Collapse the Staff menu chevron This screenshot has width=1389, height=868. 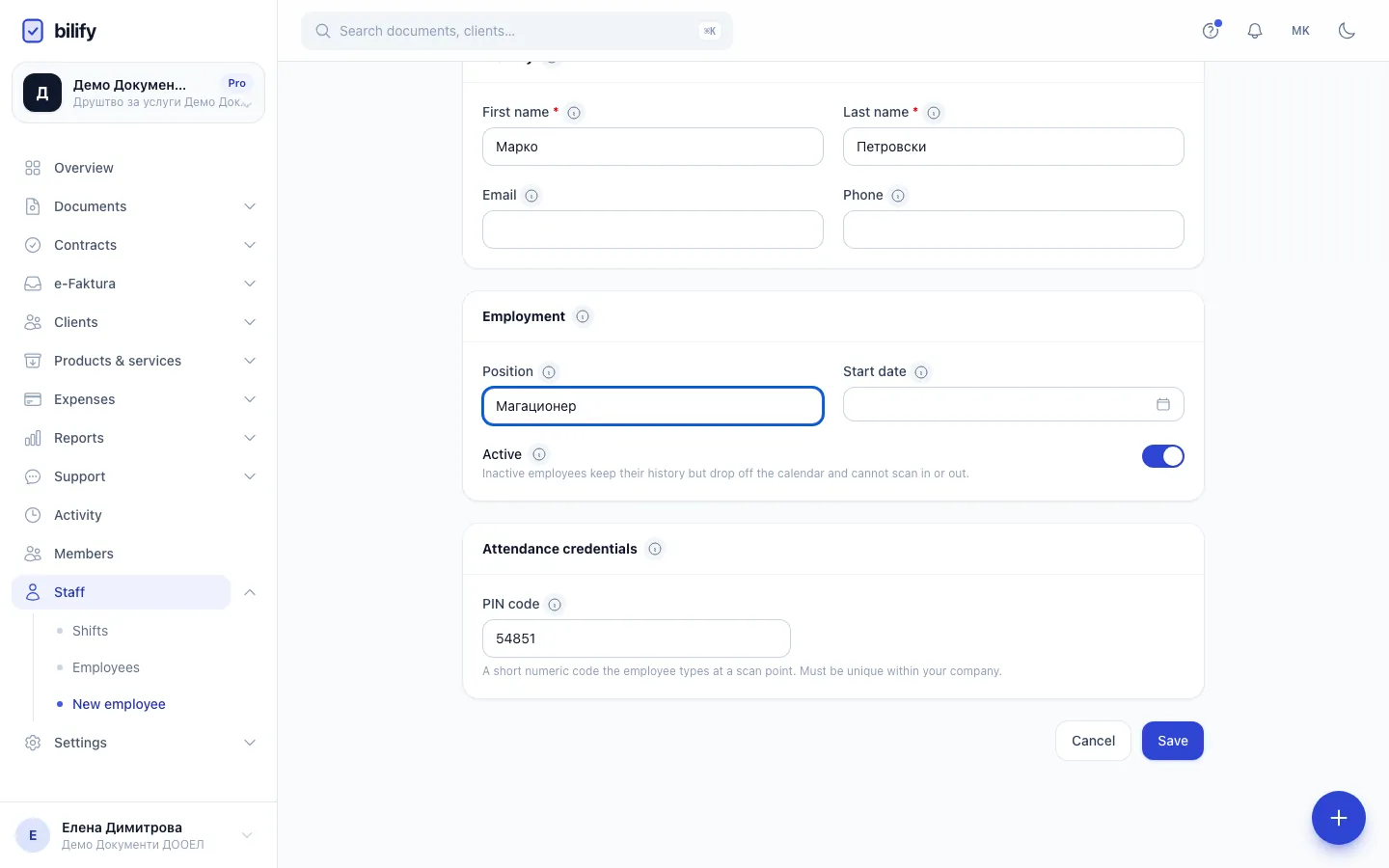[250, 592]
